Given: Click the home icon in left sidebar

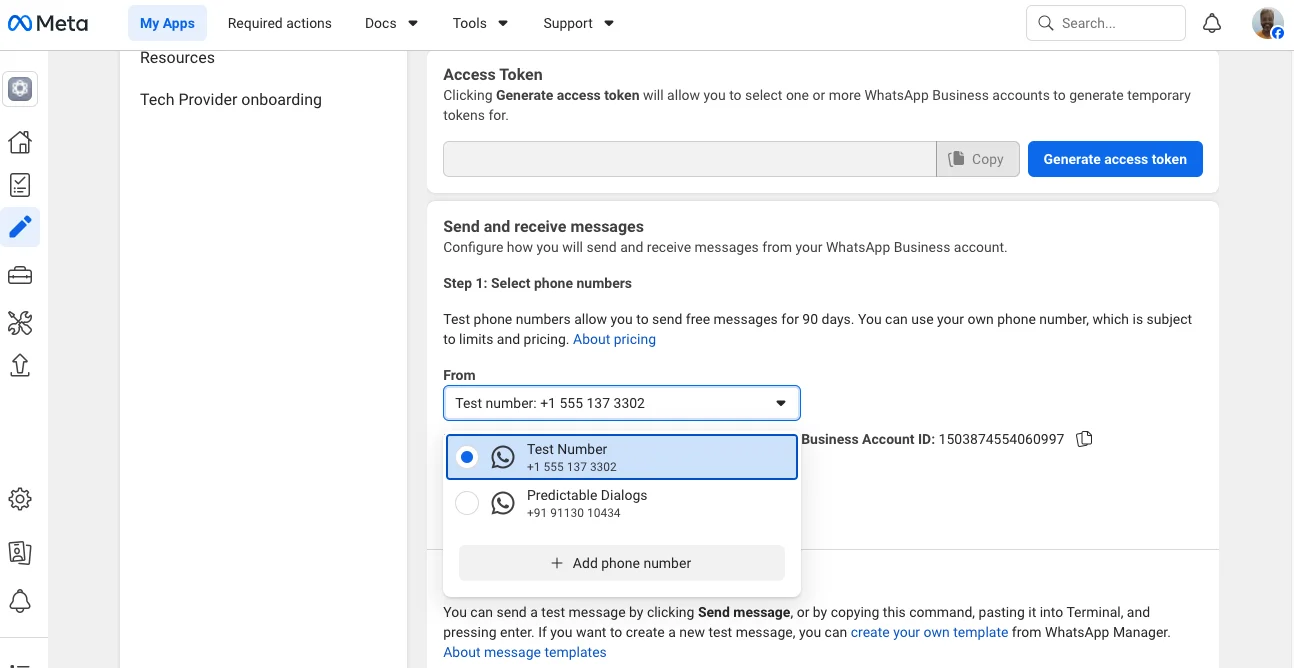Looking at the screenshot, I should (x=20, y=142).
